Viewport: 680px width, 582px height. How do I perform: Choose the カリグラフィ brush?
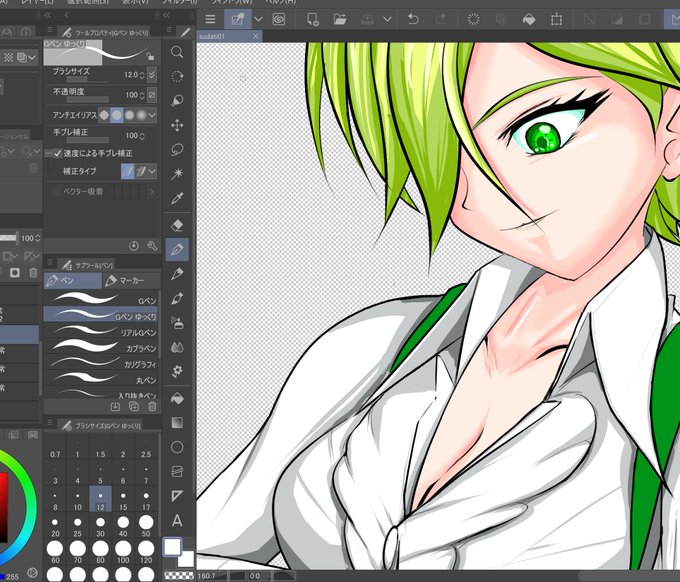click(x=101, y=363)
